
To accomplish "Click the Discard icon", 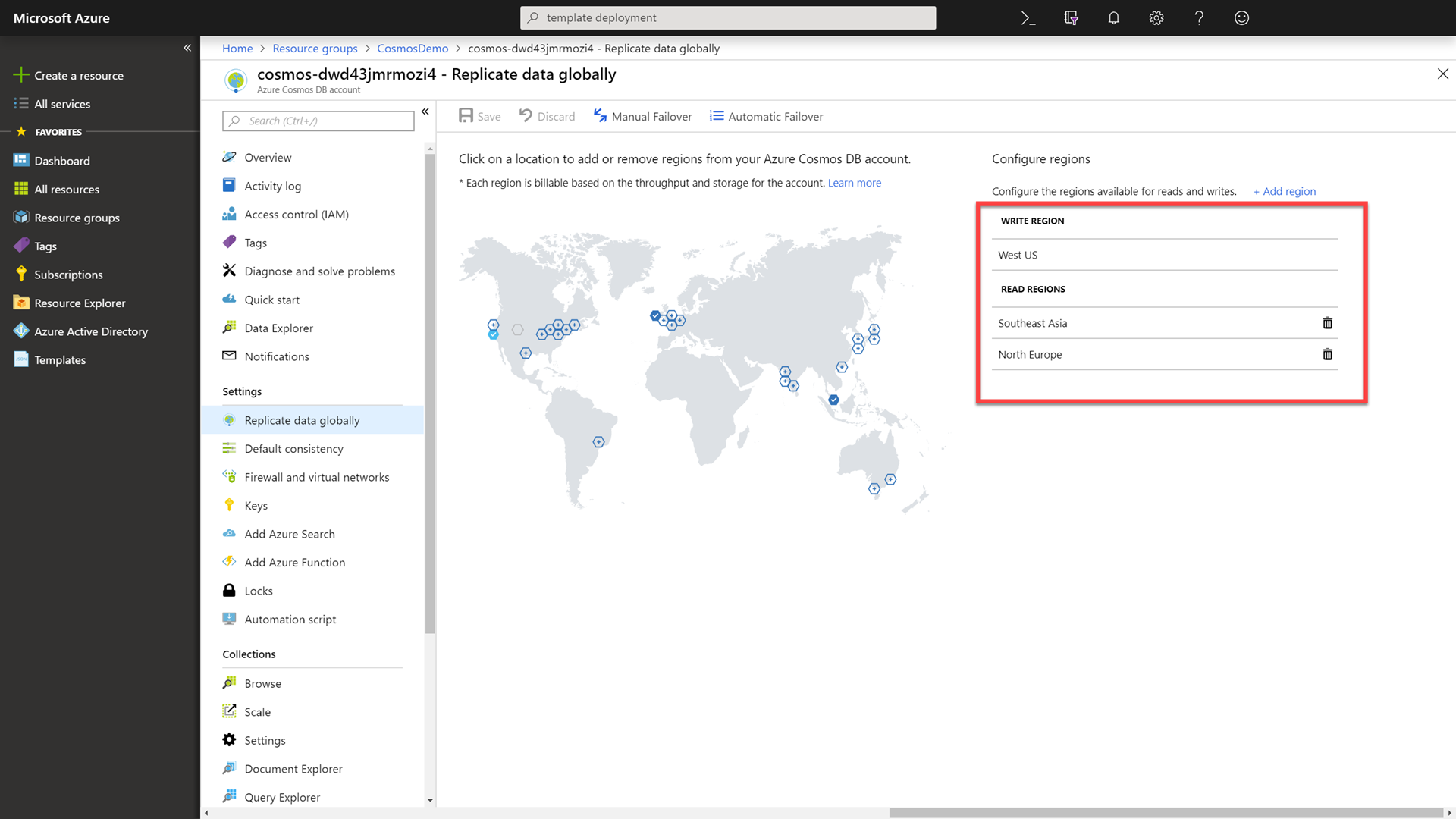I will pos(526,116).
